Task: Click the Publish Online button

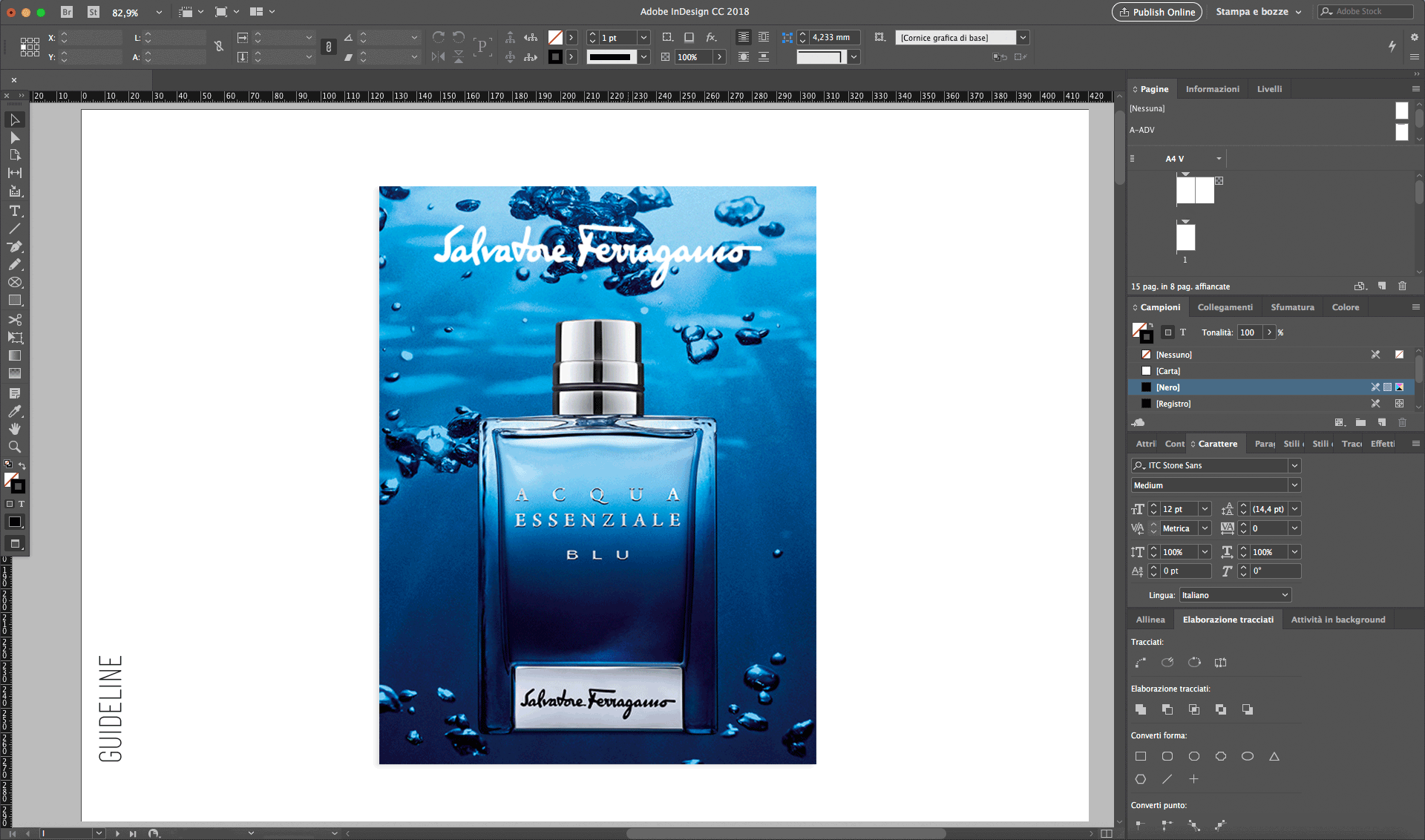Action: [1156, 12]
